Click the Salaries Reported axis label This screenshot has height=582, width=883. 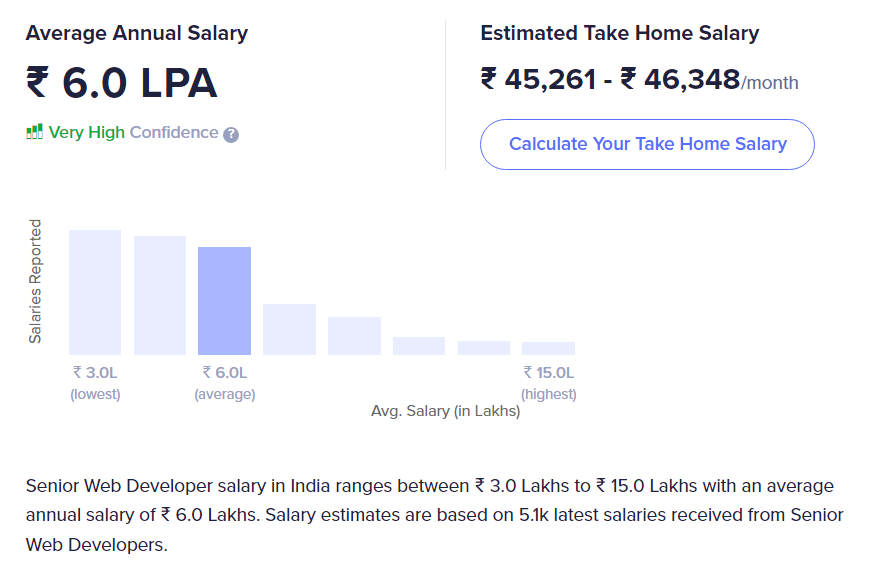tap(36, 283)
